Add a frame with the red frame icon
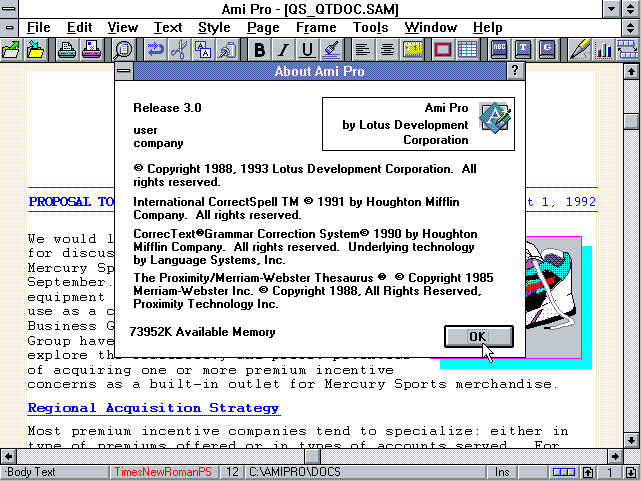This screenshot has width=641, height=481. (x=443, y=50)
